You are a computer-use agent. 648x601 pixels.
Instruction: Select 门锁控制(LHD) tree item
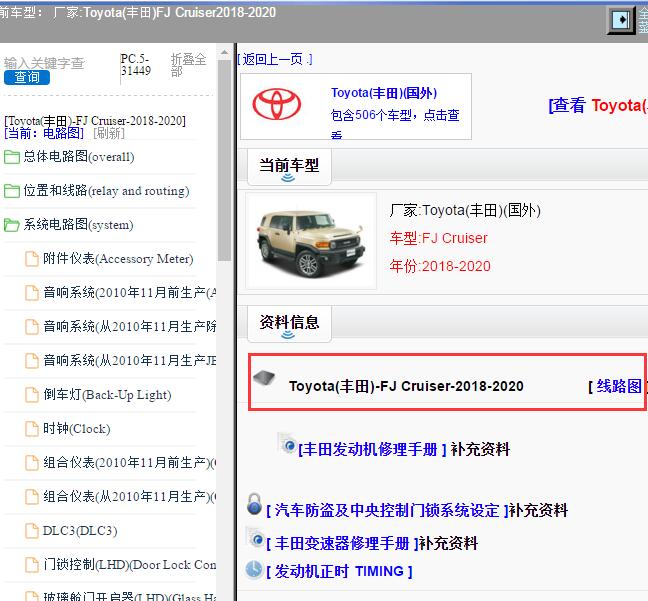[129, 564]
